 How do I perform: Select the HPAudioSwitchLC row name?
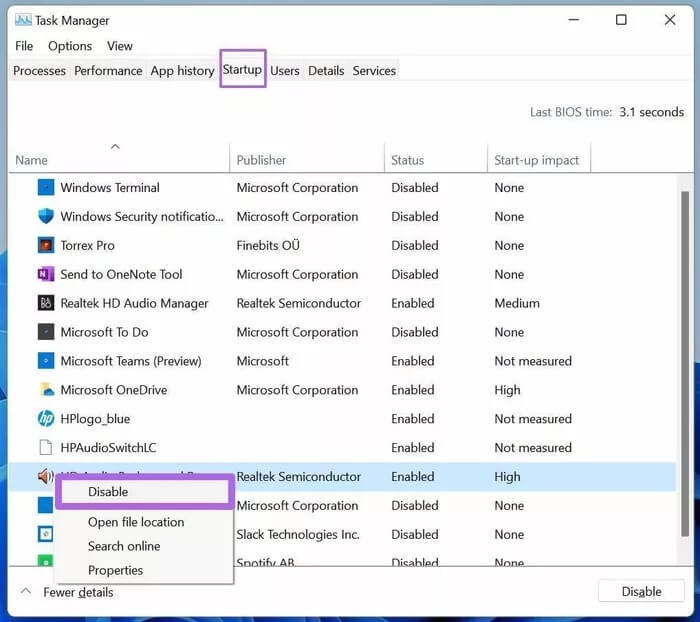pyautogui.click(x=108, y=447)
